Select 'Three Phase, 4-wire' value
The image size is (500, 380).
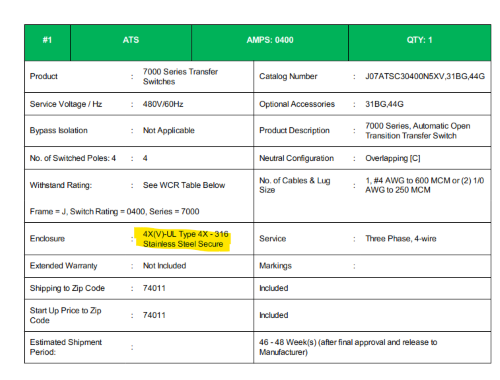tap(401, 239)
